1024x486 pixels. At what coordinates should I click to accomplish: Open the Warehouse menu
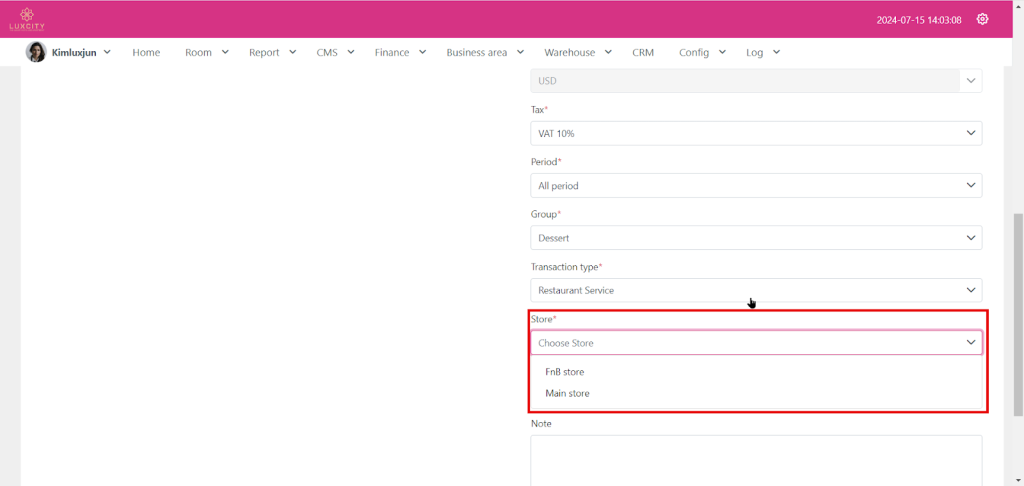(577, 52)
